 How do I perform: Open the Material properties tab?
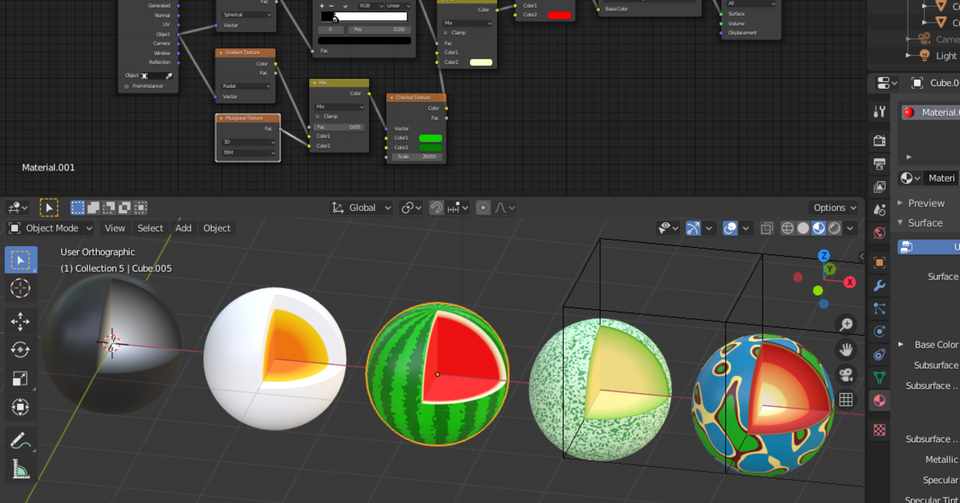pos(880,400)
